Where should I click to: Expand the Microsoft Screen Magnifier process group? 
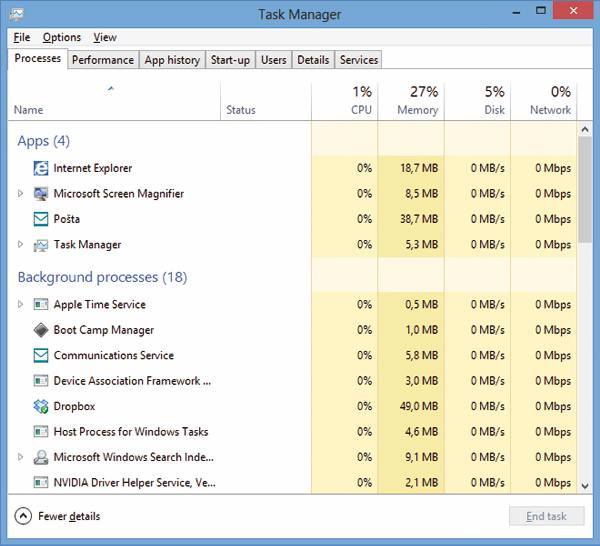tap(20, 194)
